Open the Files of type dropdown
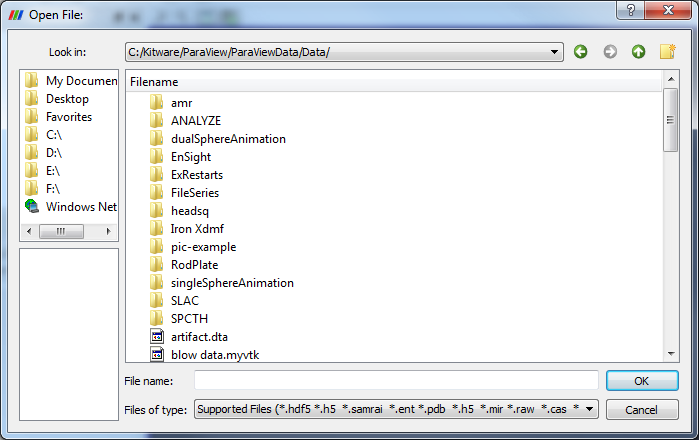This screenshot has width=699, height=440. [x=589, y=409]
